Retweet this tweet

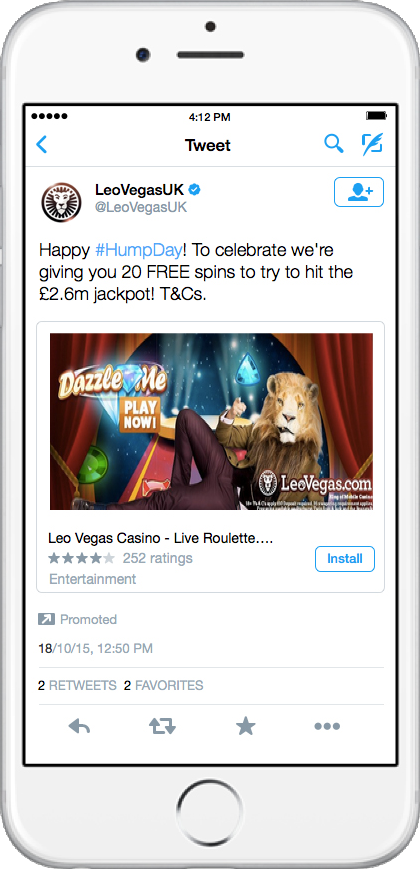(162, 725)
